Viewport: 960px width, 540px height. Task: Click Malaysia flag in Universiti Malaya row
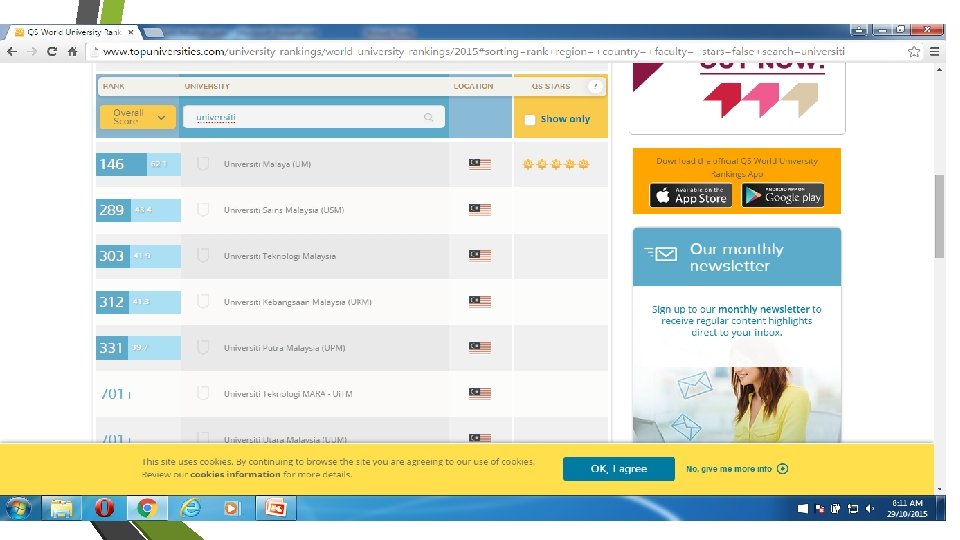tap(480, 163)
